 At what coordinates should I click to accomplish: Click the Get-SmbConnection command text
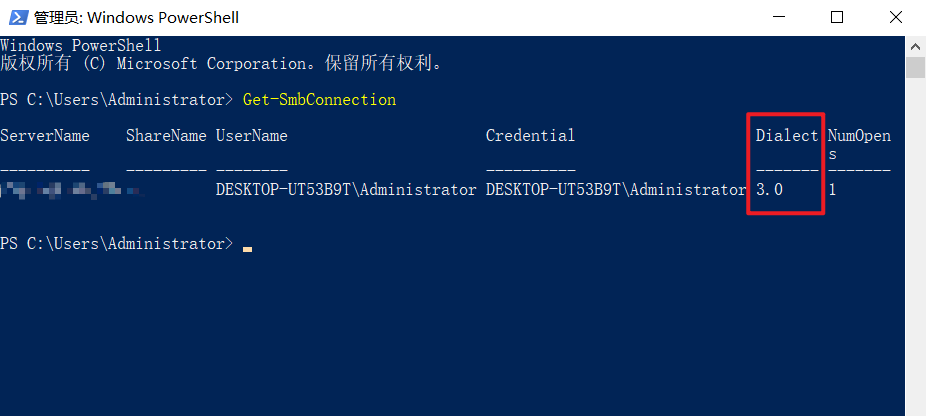[x=319, y=99]
